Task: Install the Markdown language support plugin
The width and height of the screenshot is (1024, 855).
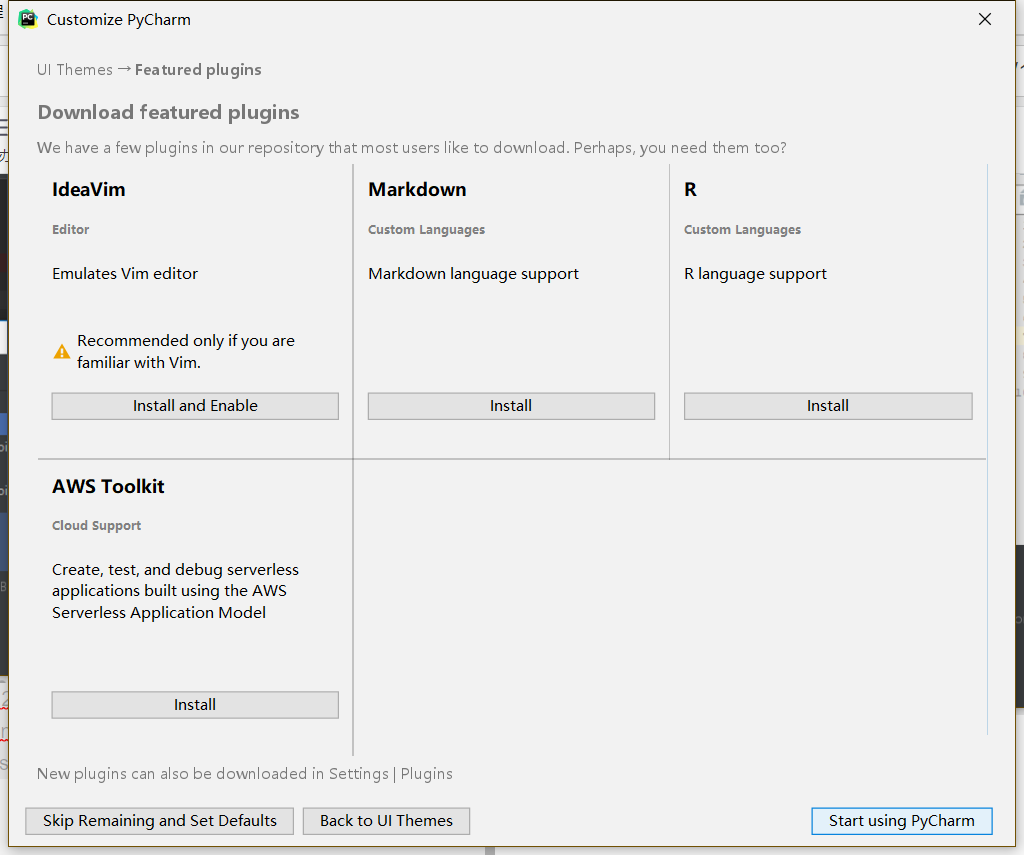Action: pos(511,405)
